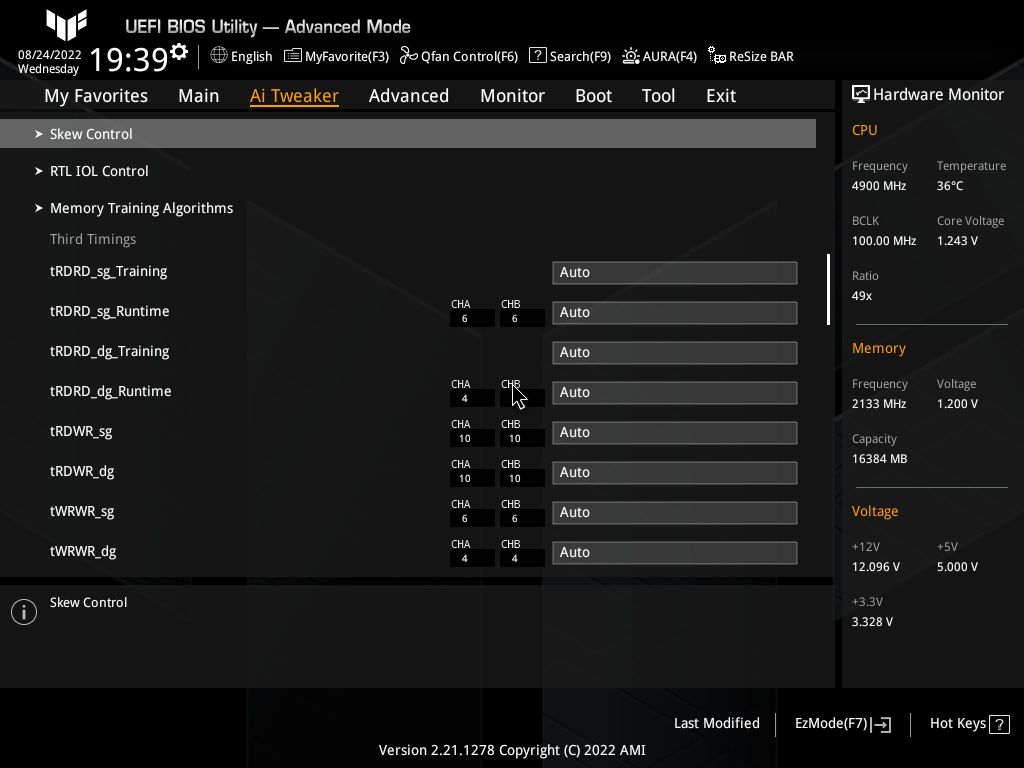Click the ReSize BAR icon

(x=716, y=56)
